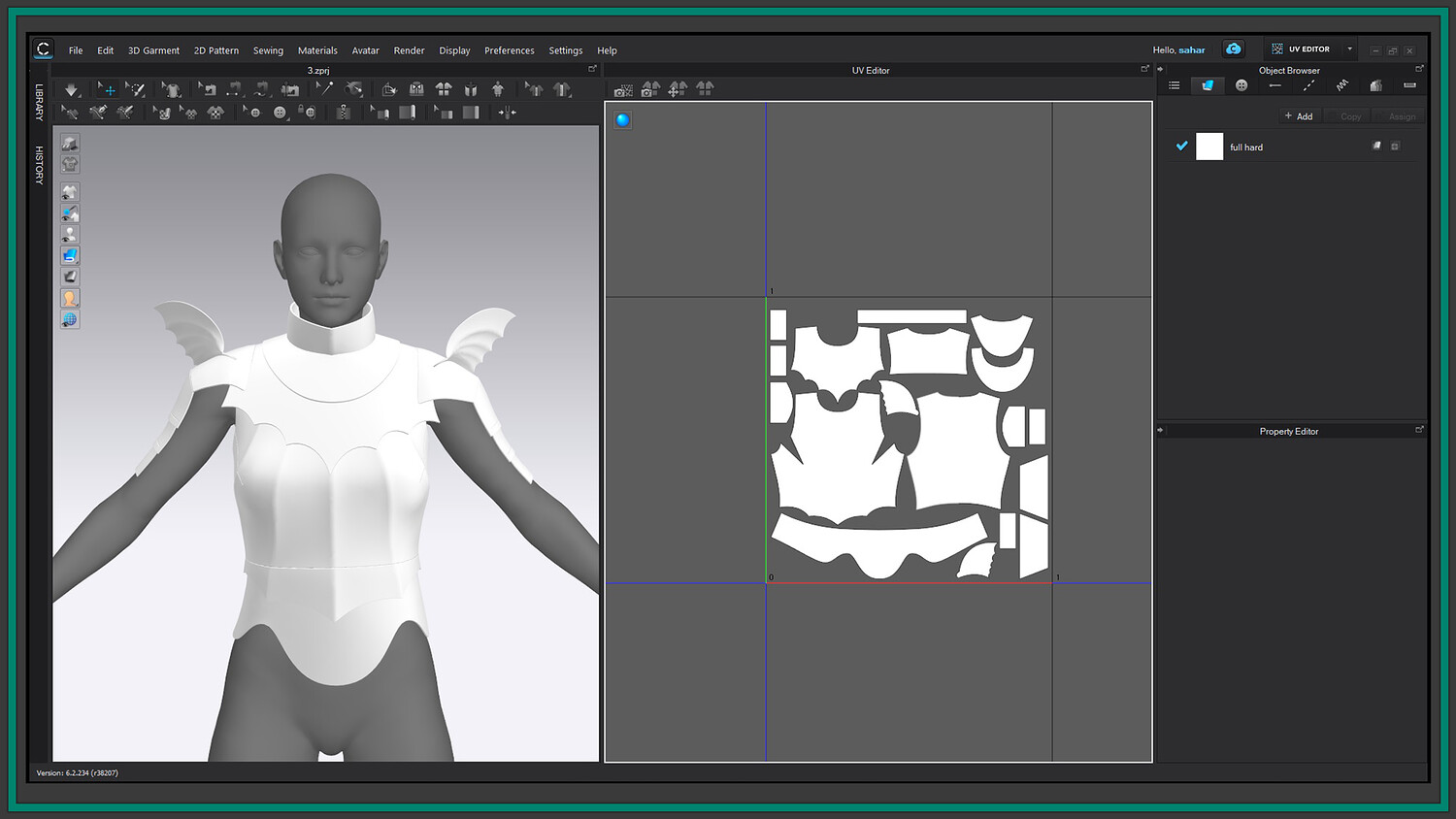The image size is (1456, 819).
Task: Open the UV EDITOR mode dropdown
Action: (1349, 49)
